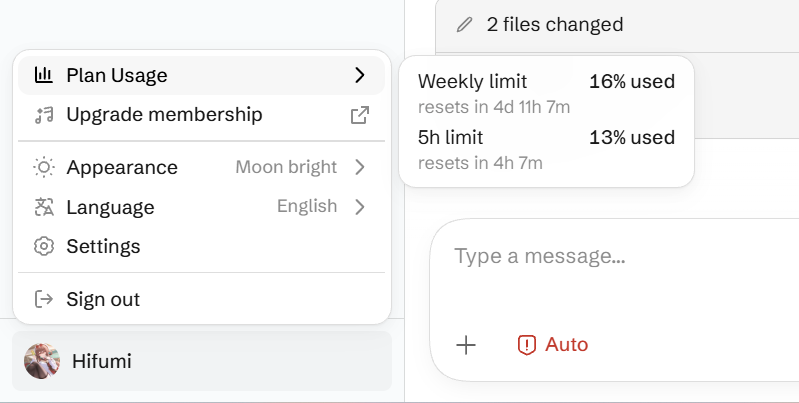Click the red shield alert icon
The width and height of the screenshot is (799, 403).
(x=526, y=345)
